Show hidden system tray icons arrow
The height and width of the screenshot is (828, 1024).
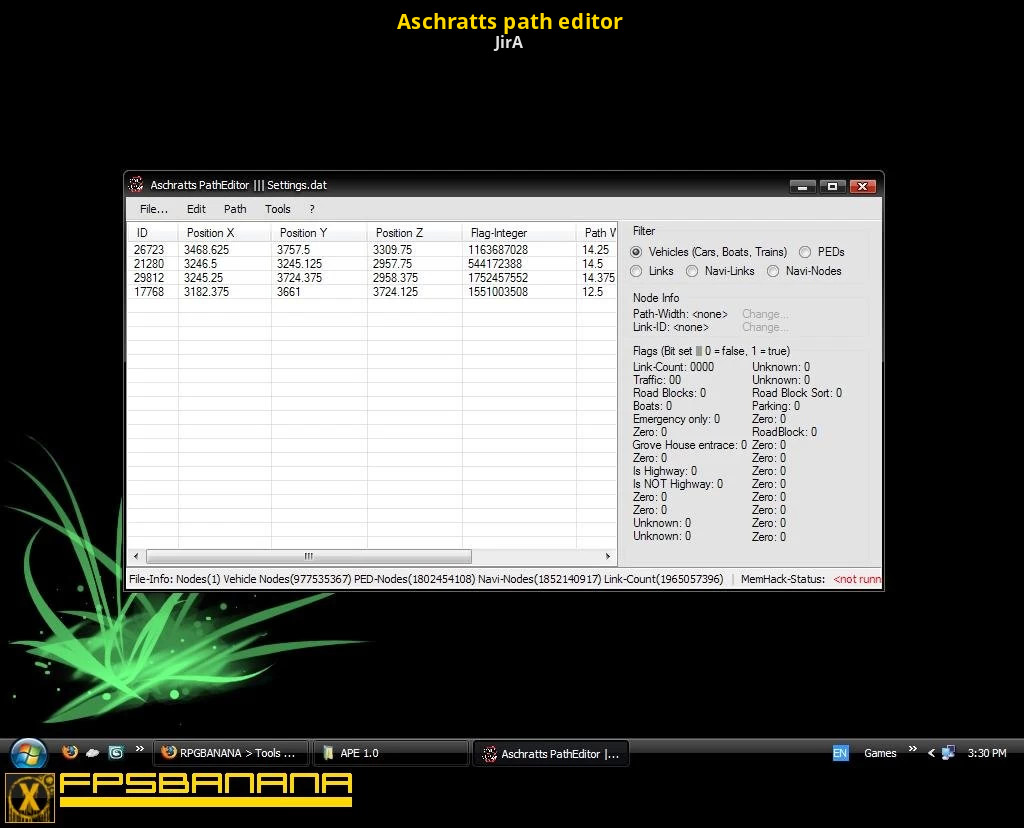(931, 753)
